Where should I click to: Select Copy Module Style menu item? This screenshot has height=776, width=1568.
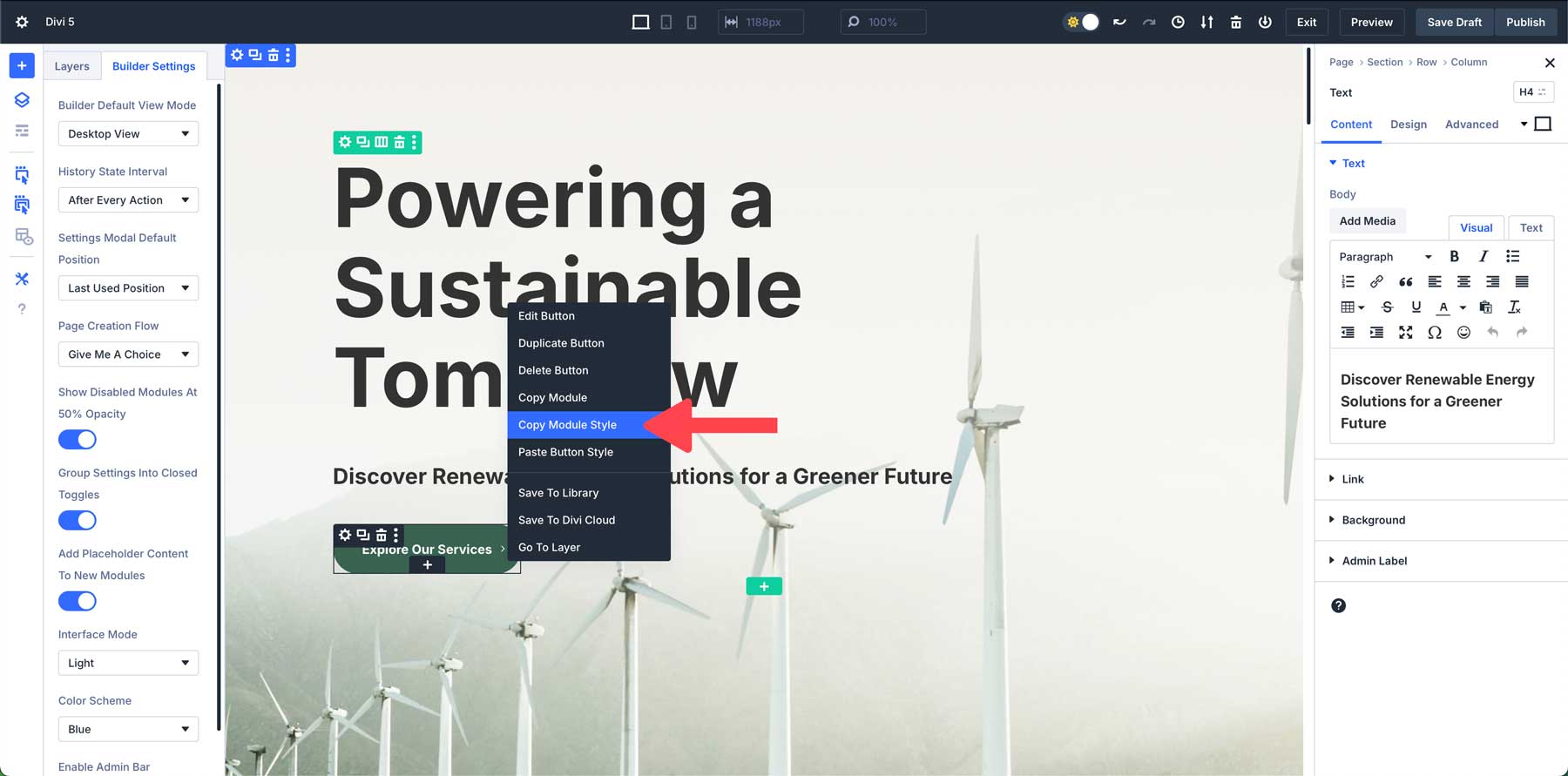(589, 425)
